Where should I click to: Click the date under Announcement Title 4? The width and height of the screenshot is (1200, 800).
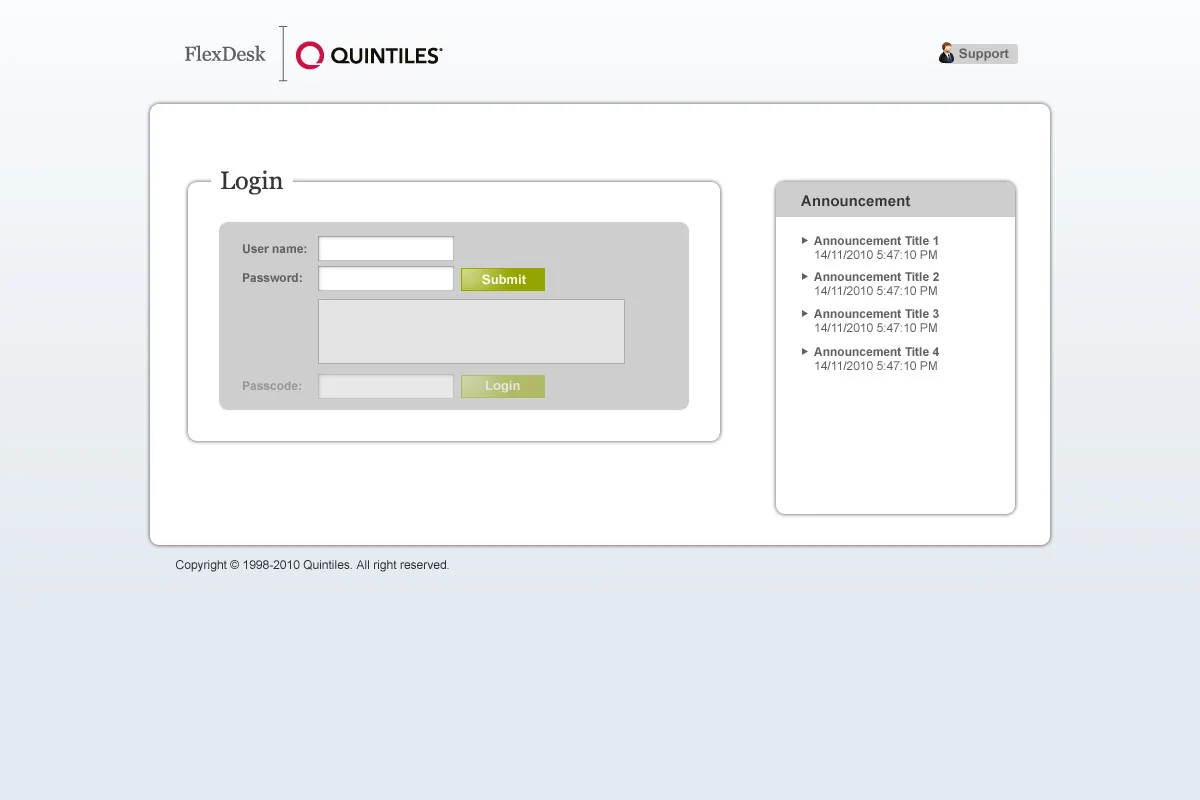pyautogui.click(x=875, y=366)
